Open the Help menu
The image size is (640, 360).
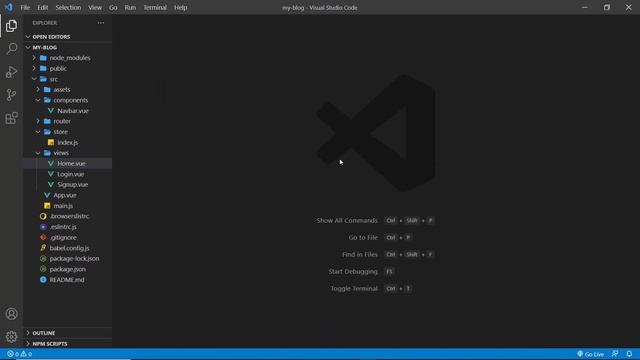click(x=180, y=7)
